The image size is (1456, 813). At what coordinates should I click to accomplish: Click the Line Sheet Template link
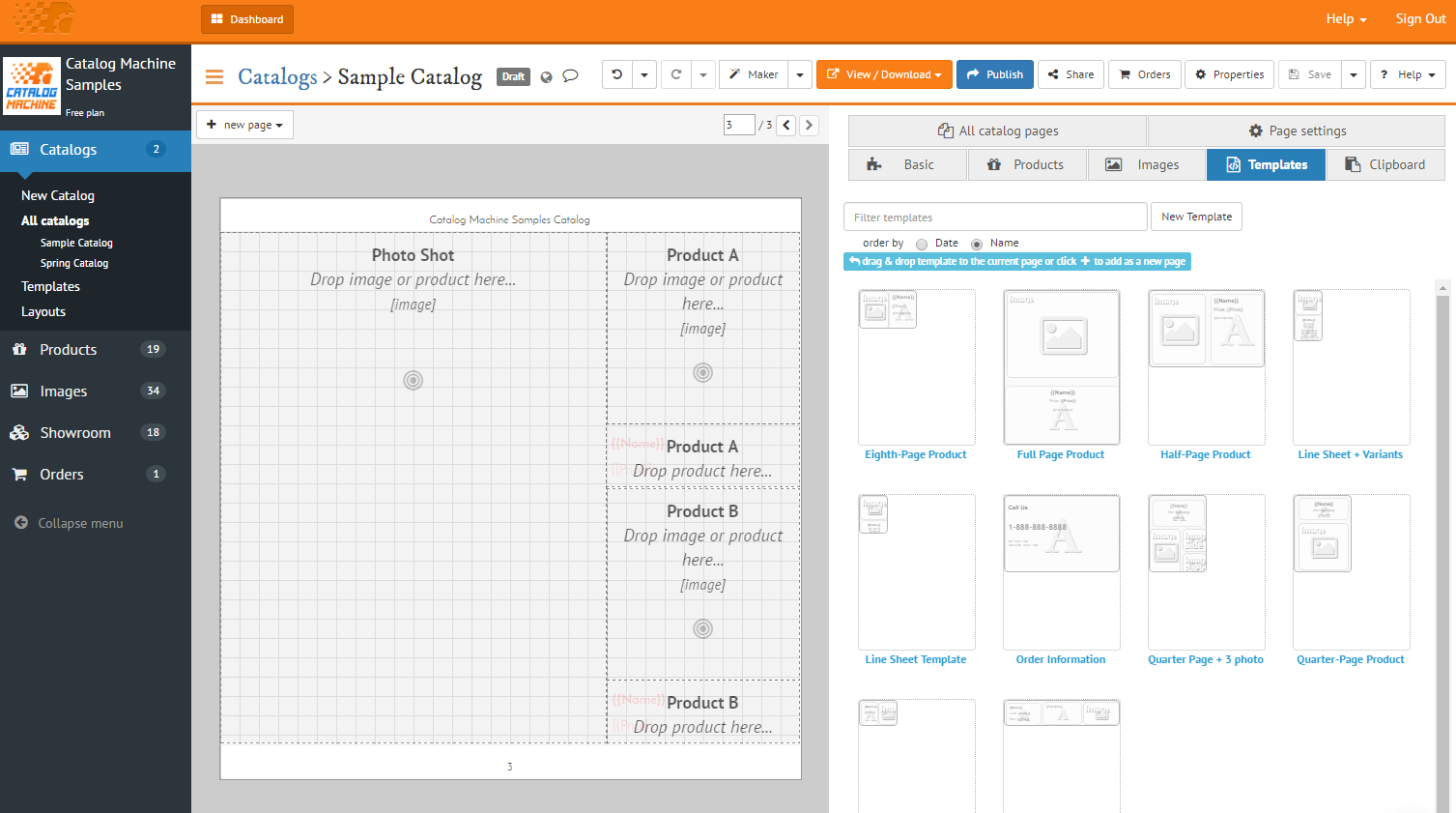(916, 659)
